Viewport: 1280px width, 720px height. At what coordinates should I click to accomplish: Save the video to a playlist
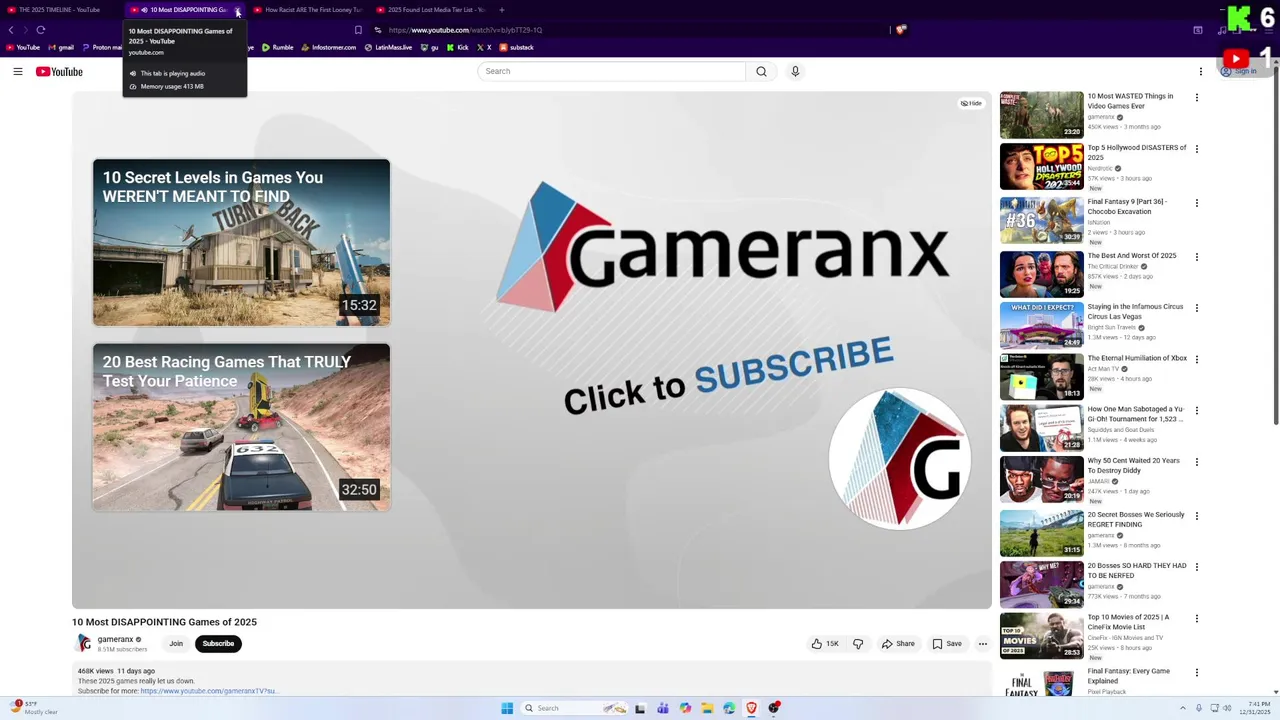pos(947,644)
